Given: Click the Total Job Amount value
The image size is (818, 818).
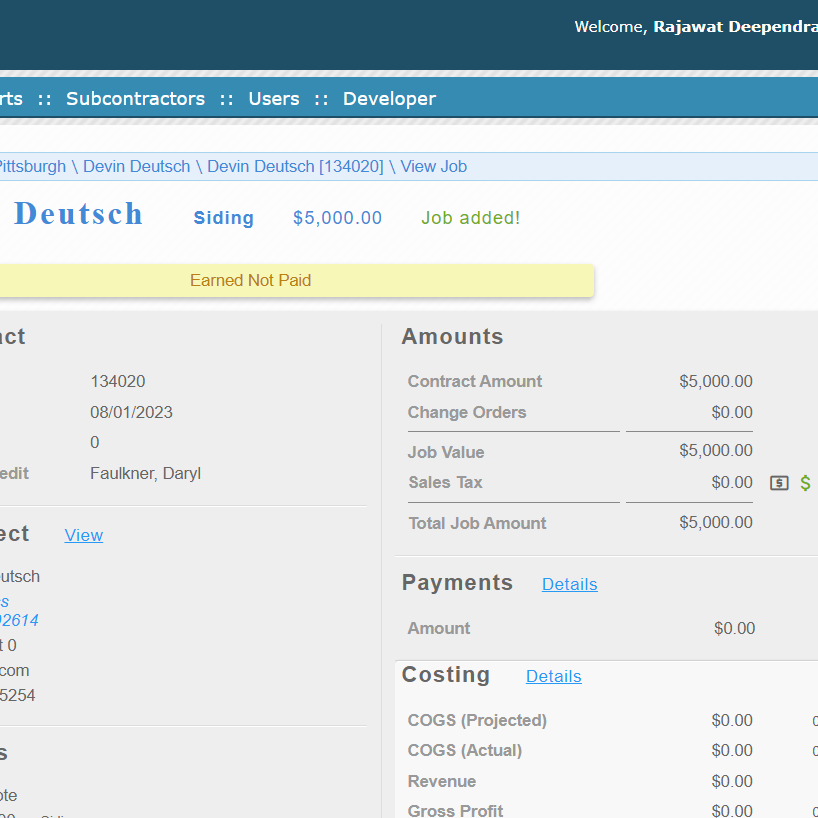Looking at the screenshot, I should [x=715, y=523].
